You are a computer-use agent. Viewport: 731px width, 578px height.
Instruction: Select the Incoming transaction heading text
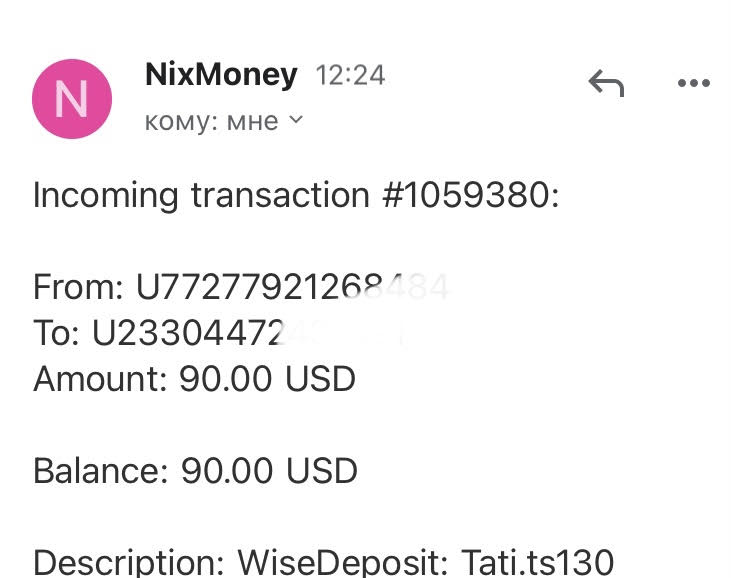point(200,195)
